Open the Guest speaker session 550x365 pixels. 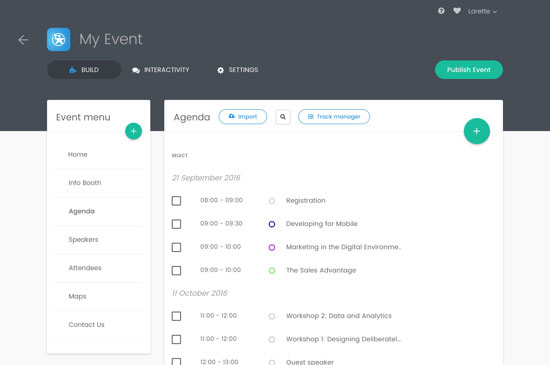pyautogui.click(x=310, y=361)
